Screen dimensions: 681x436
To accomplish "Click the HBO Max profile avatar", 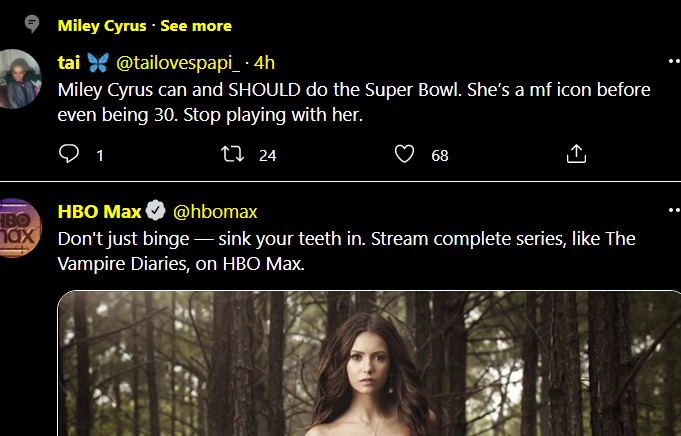I will click(x=21, y=228).
